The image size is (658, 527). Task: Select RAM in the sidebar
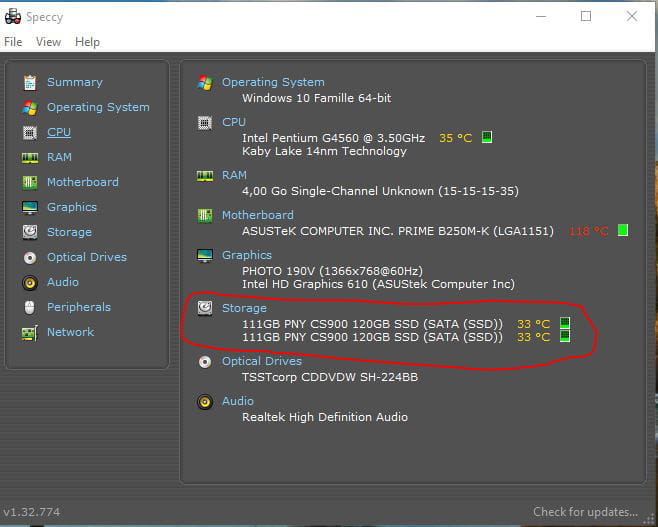point(59,157)
